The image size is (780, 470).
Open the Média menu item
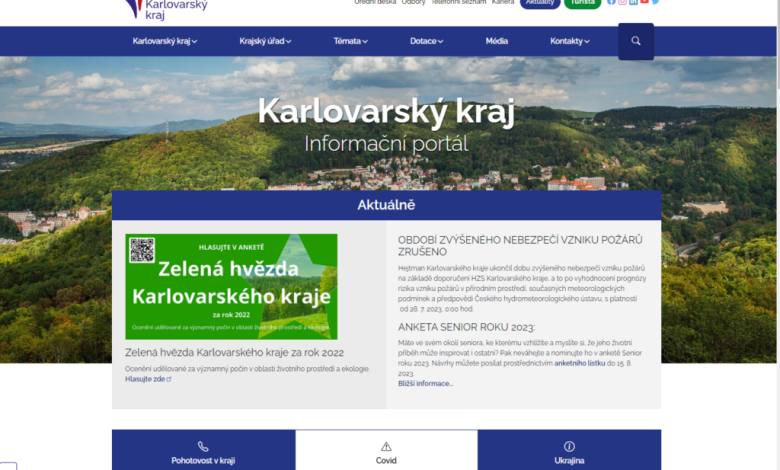click(x=496, y=41)
